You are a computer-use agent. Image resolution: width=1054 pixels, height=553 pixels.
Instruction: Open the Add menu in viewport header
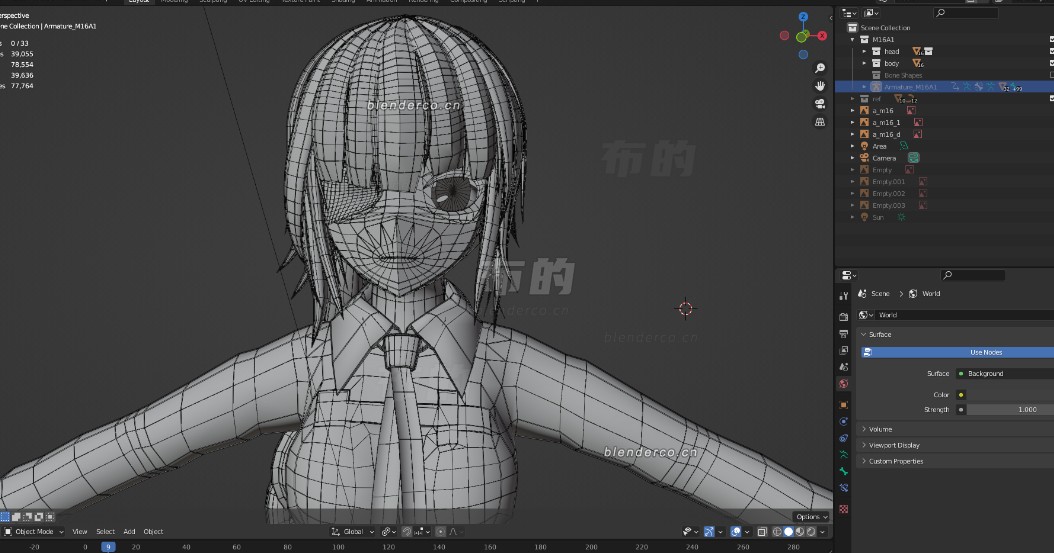point(129,531)
